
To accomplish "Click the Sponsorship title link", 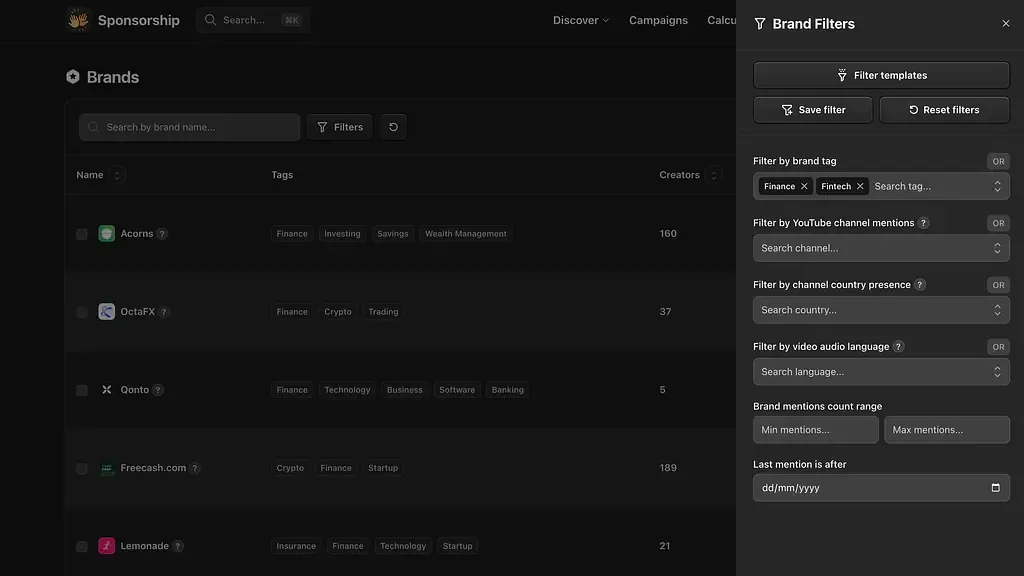I will pos(138,20).
